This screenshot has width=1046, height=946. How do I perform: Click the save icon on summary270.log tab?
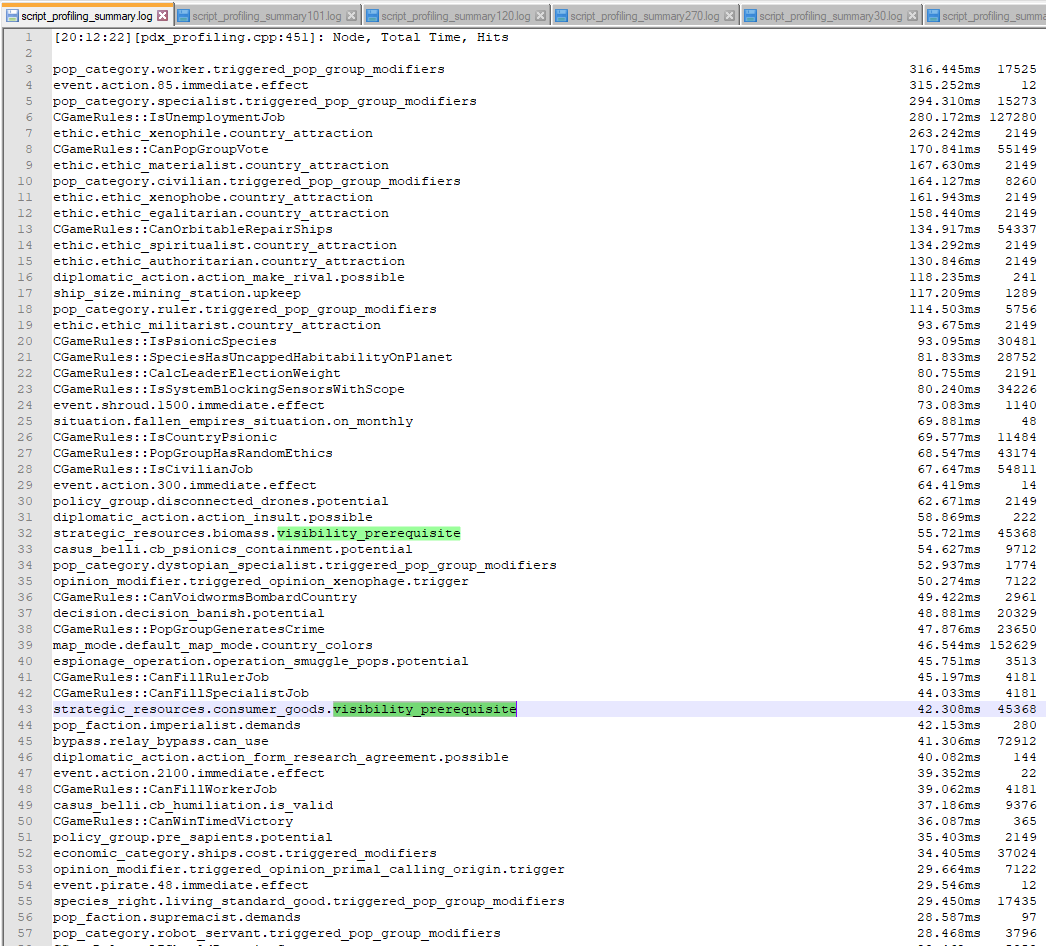pyautogui.click(x=561, y=15)
